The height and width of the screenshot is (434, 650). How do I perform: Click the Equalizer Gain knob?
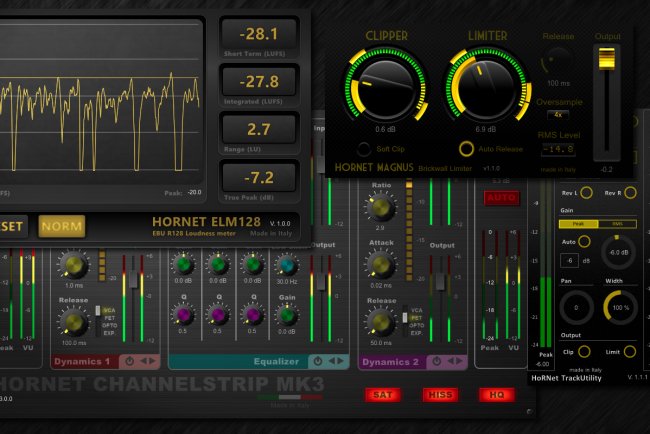pos(287,316)
